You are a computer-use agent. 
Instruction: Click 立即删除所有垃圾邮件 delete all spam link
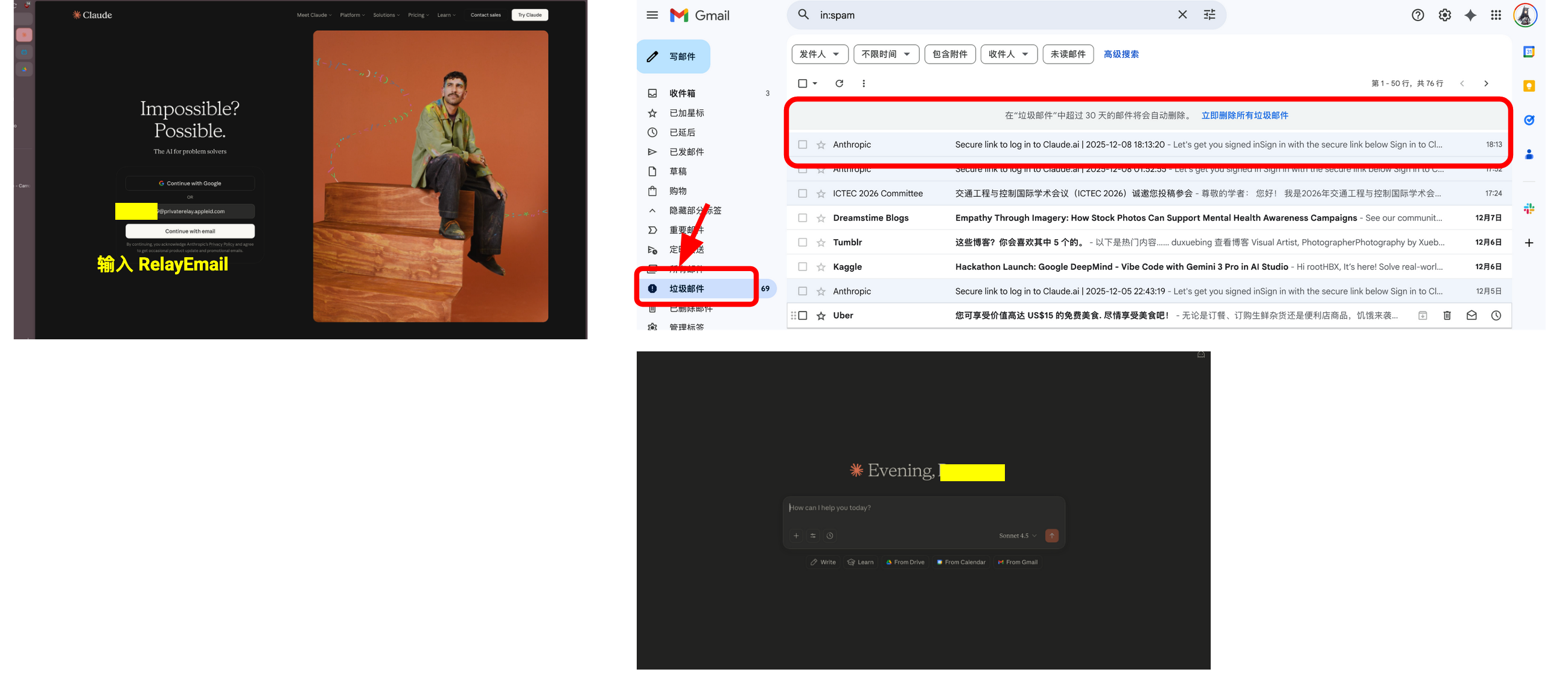1244,115
